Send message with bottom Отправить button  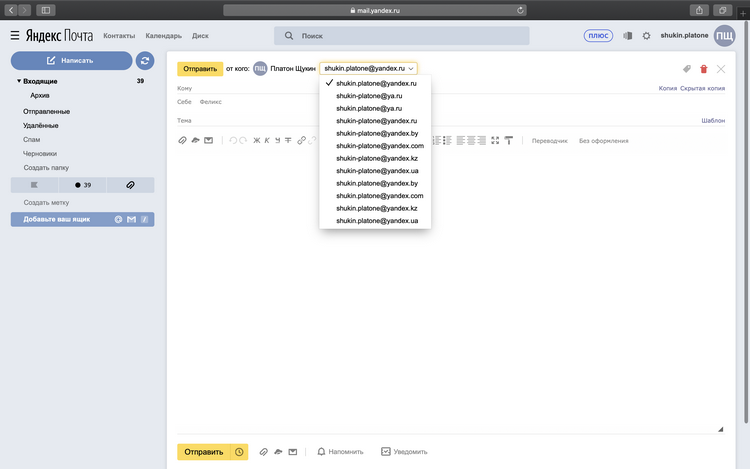pos(204,452)
